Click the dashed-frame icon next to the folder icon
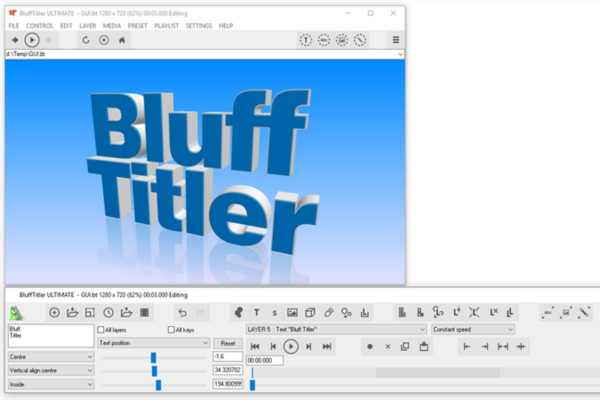 (90, 313)
